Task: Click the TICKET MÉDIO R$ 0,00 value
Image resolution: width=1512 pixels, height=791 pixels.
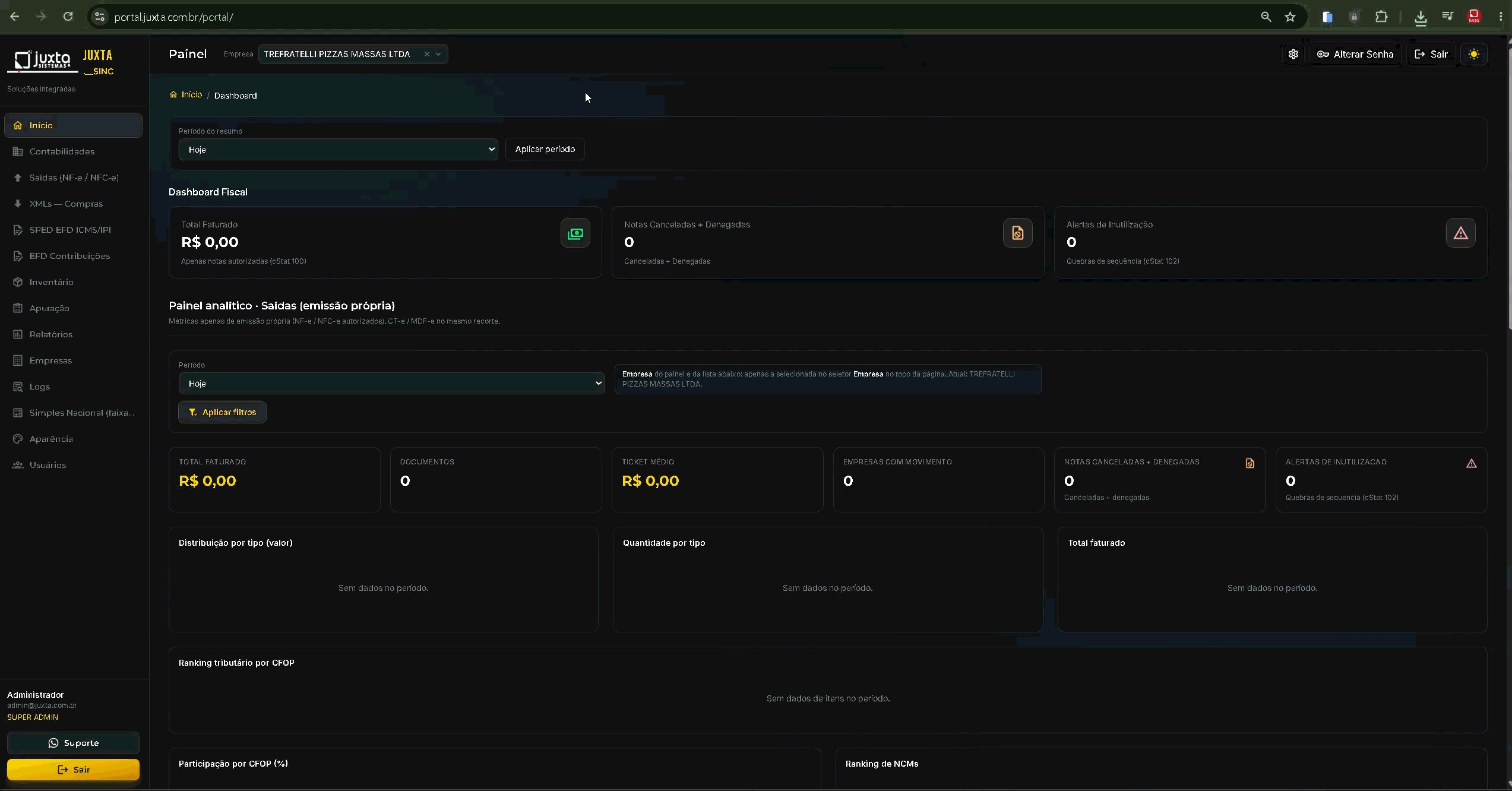Action: point(650,481)
